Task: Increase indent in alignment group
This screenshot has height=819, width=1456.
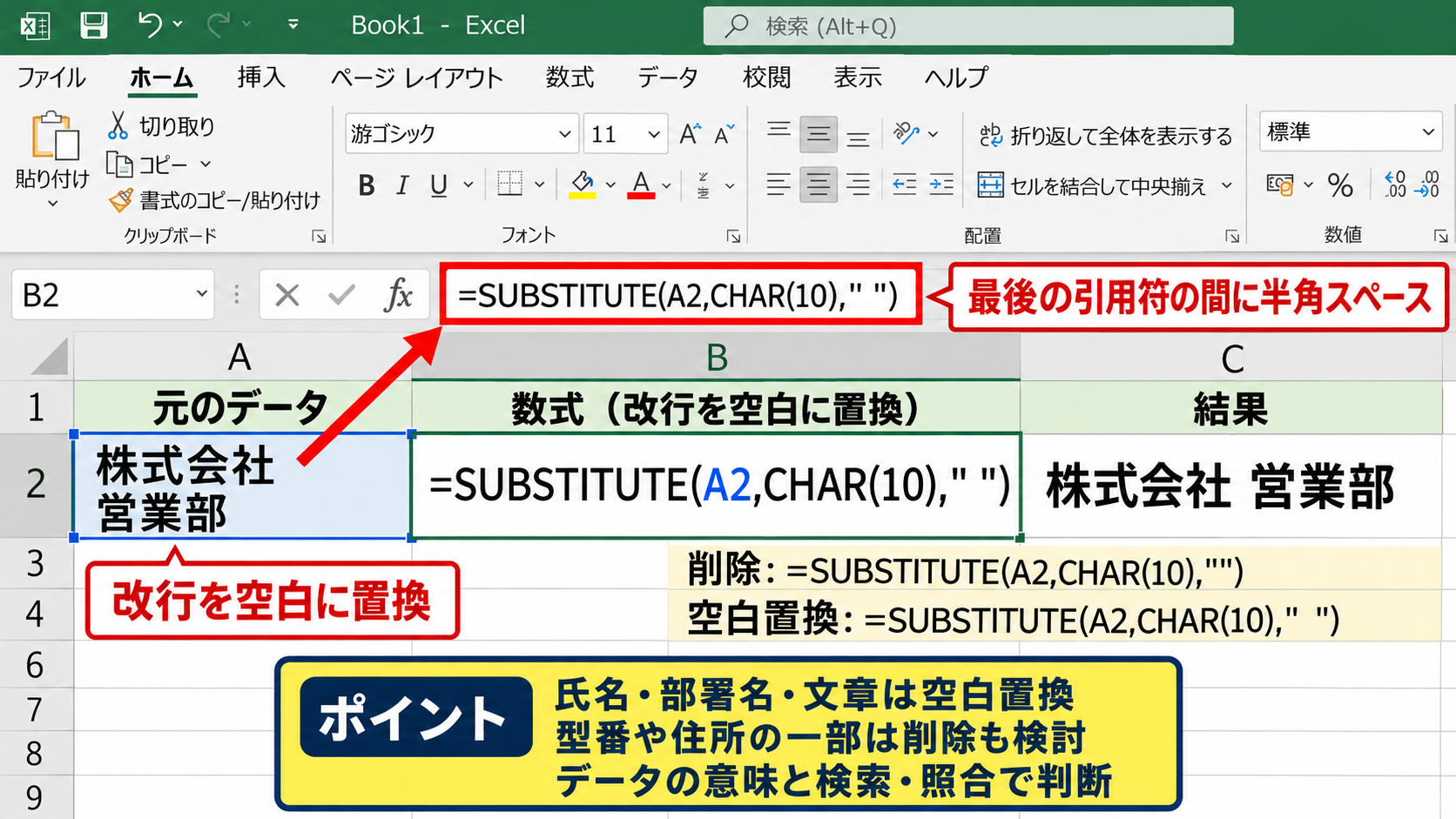Action: point(941,185)
